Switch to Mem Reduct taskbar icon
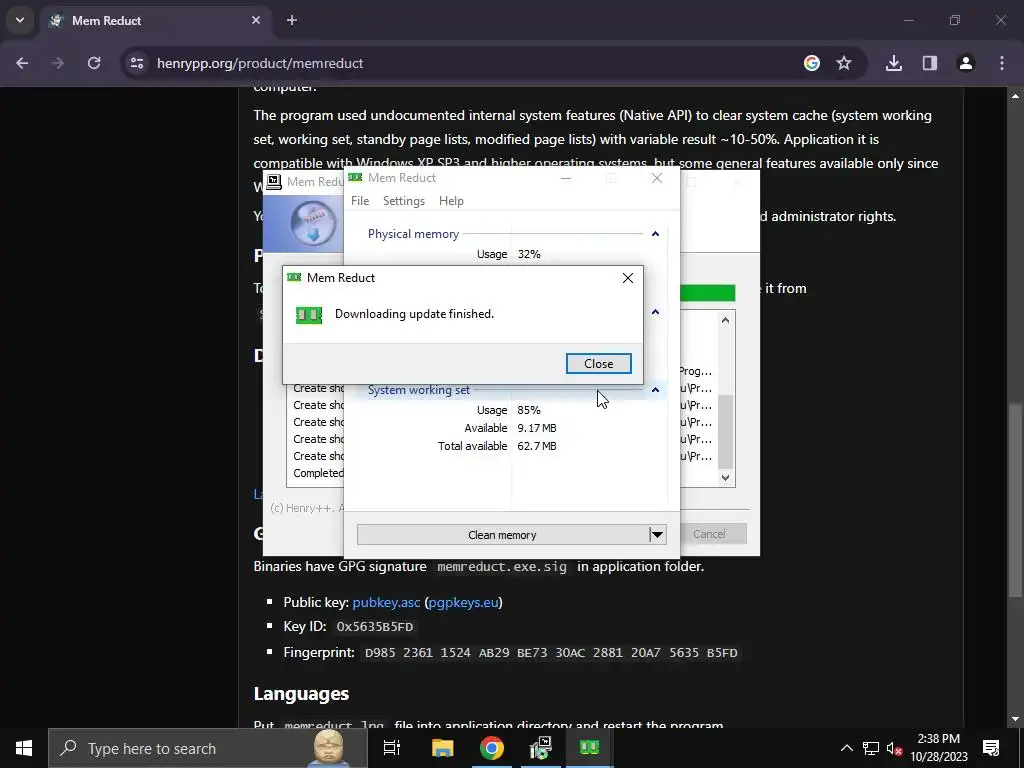Image resolution: width=1024 pixels, height=768 pixels. click(590, 748)
